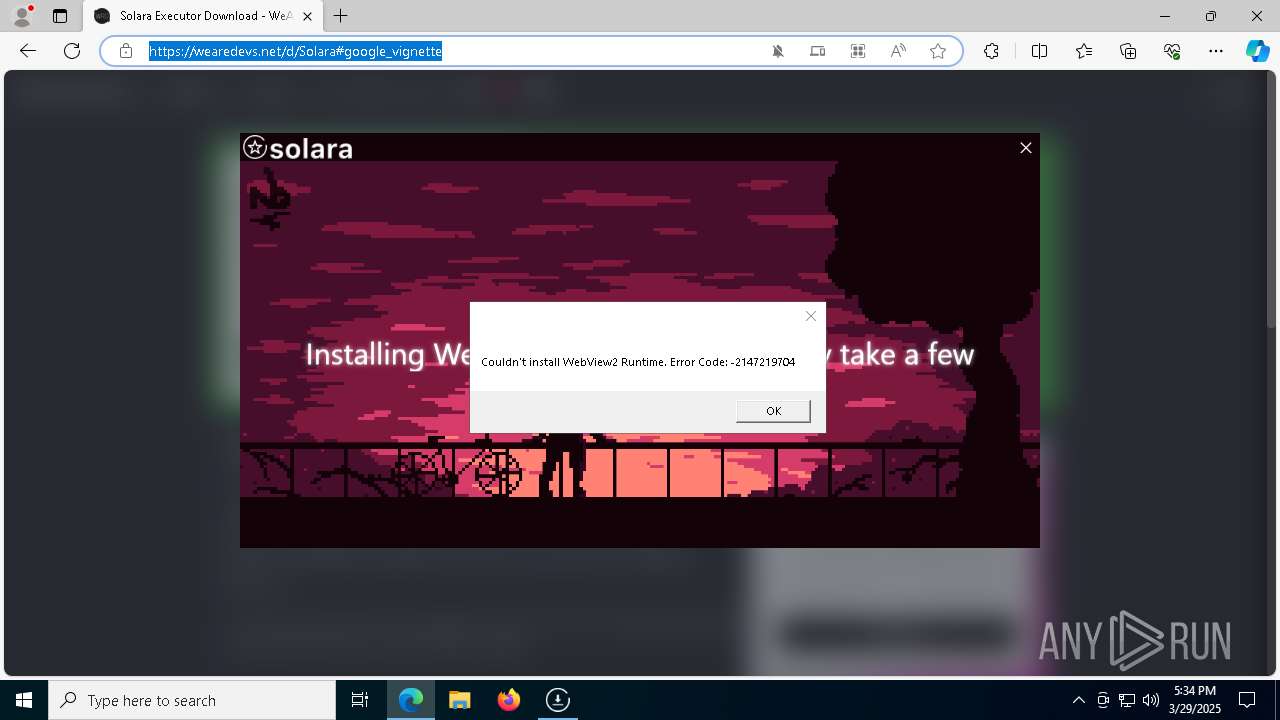Open the Edge screen cast icon
This screenshot has width=1280, height=720.
click(x=818, y=51)
